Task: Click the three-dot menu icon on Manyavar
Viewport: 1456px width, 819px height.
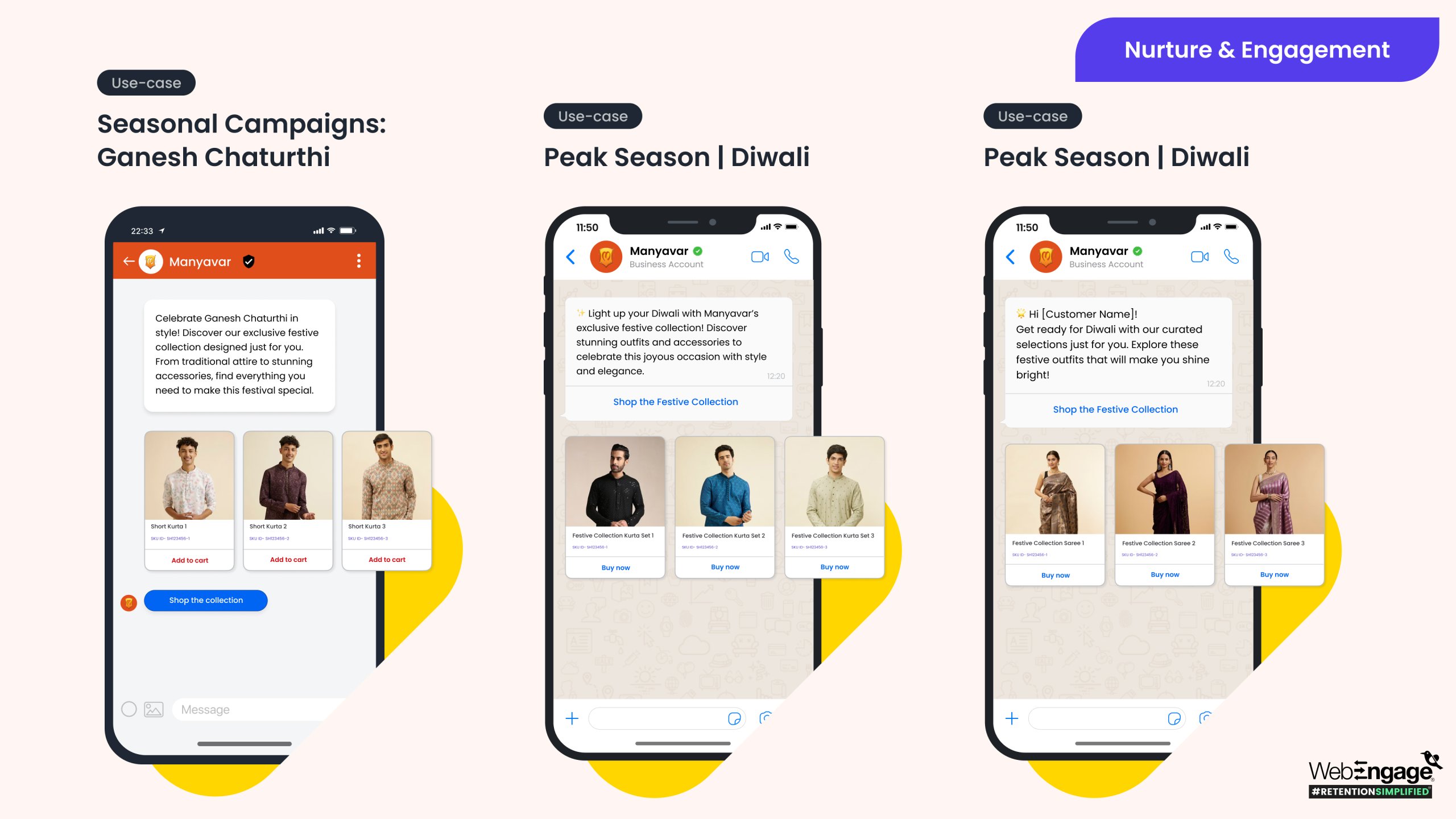Action: pos(359,261)
